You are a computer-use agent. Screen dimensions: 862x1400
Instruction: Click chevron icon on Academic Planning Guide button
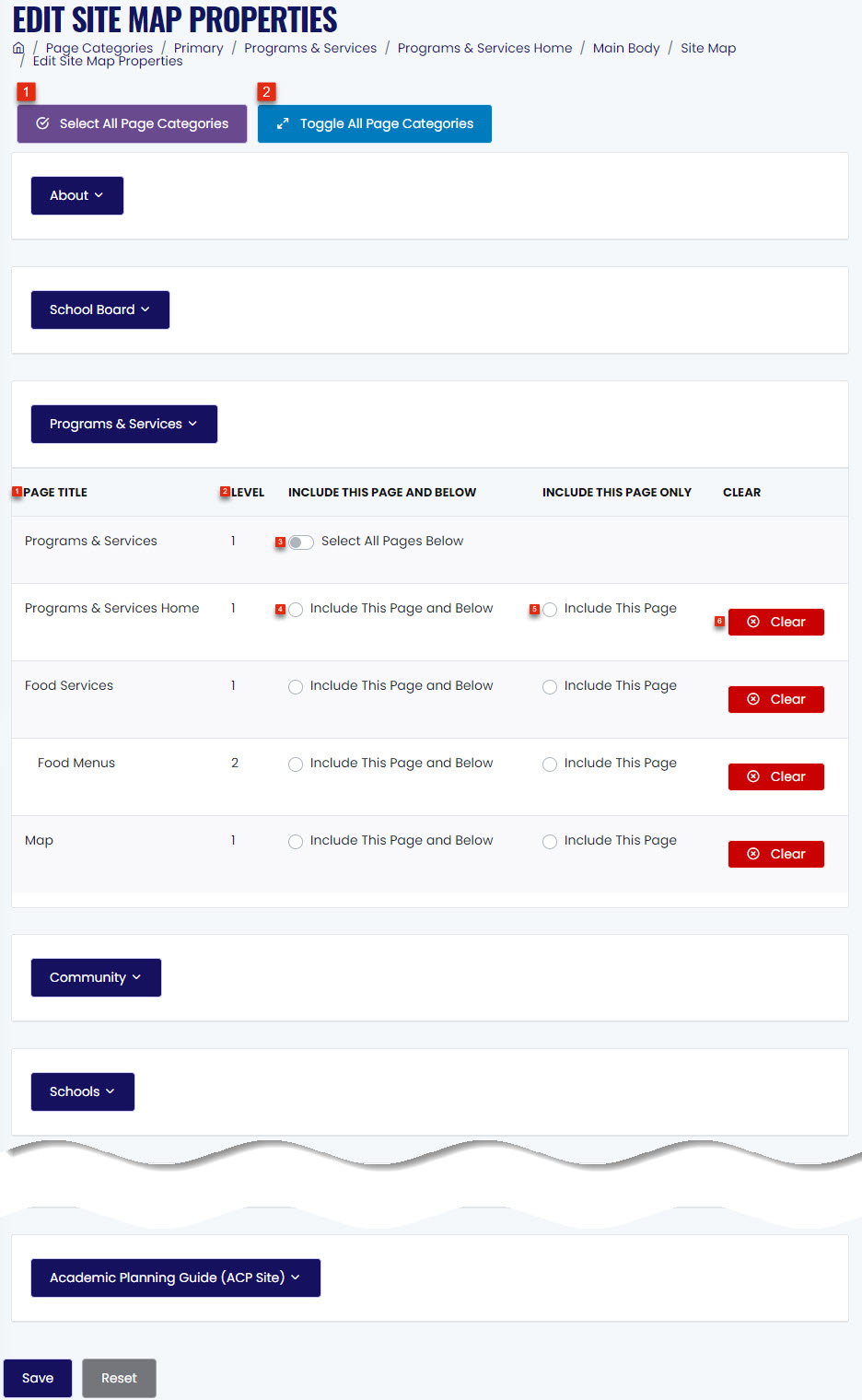pos(296,1277)
